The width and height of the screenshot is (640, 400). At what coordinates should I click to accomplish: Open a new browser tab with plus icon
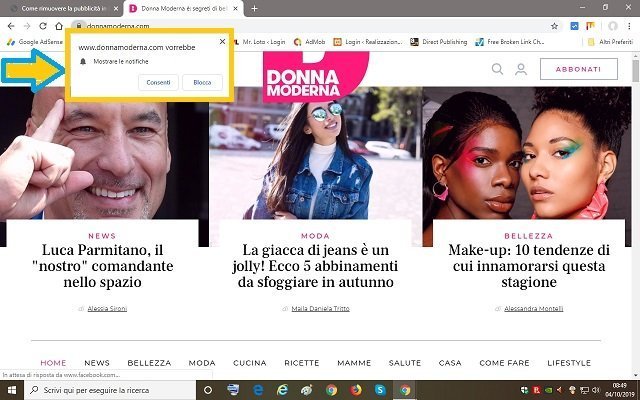(x=254, y=8)
